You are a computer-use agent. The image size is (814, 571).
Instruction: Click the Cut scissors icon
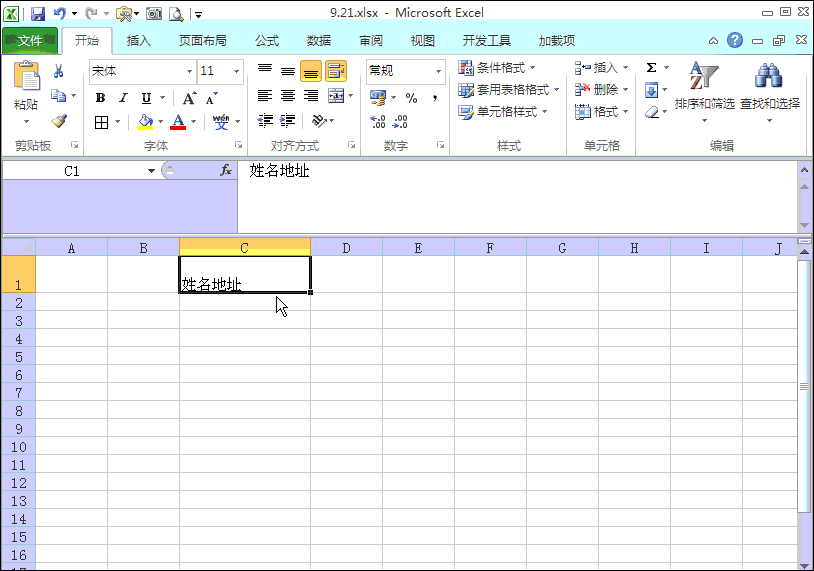(x=59, y=71)
